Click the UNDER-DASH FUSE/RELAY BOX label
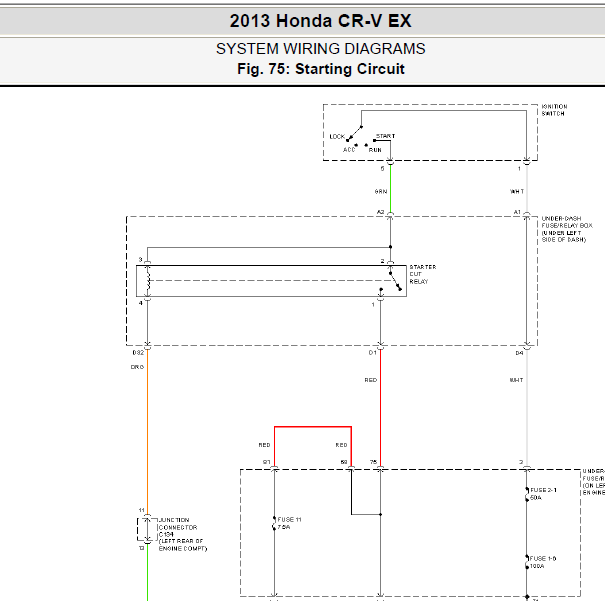Viewport: 605px width, 601px height. [567, 229]
